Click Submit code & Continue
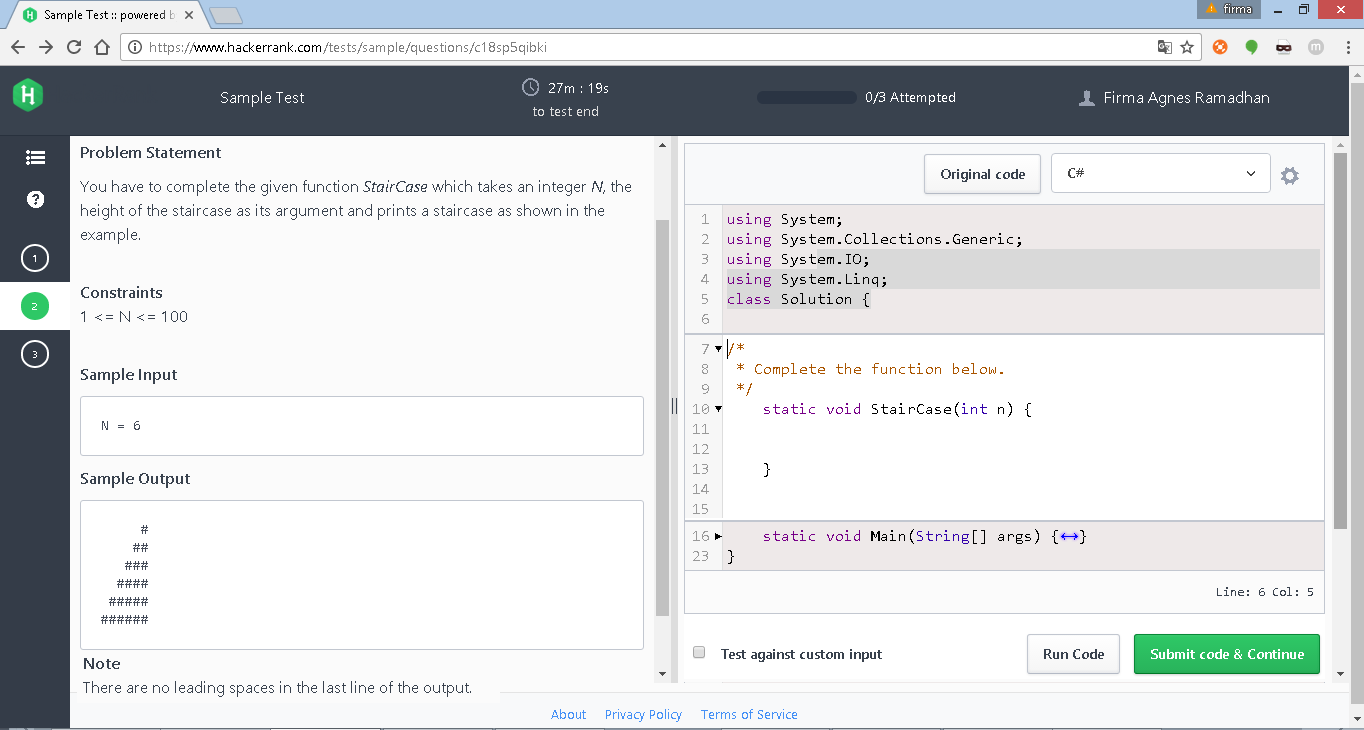Screen dimensions: 1364x730 tap(1226, 654)
